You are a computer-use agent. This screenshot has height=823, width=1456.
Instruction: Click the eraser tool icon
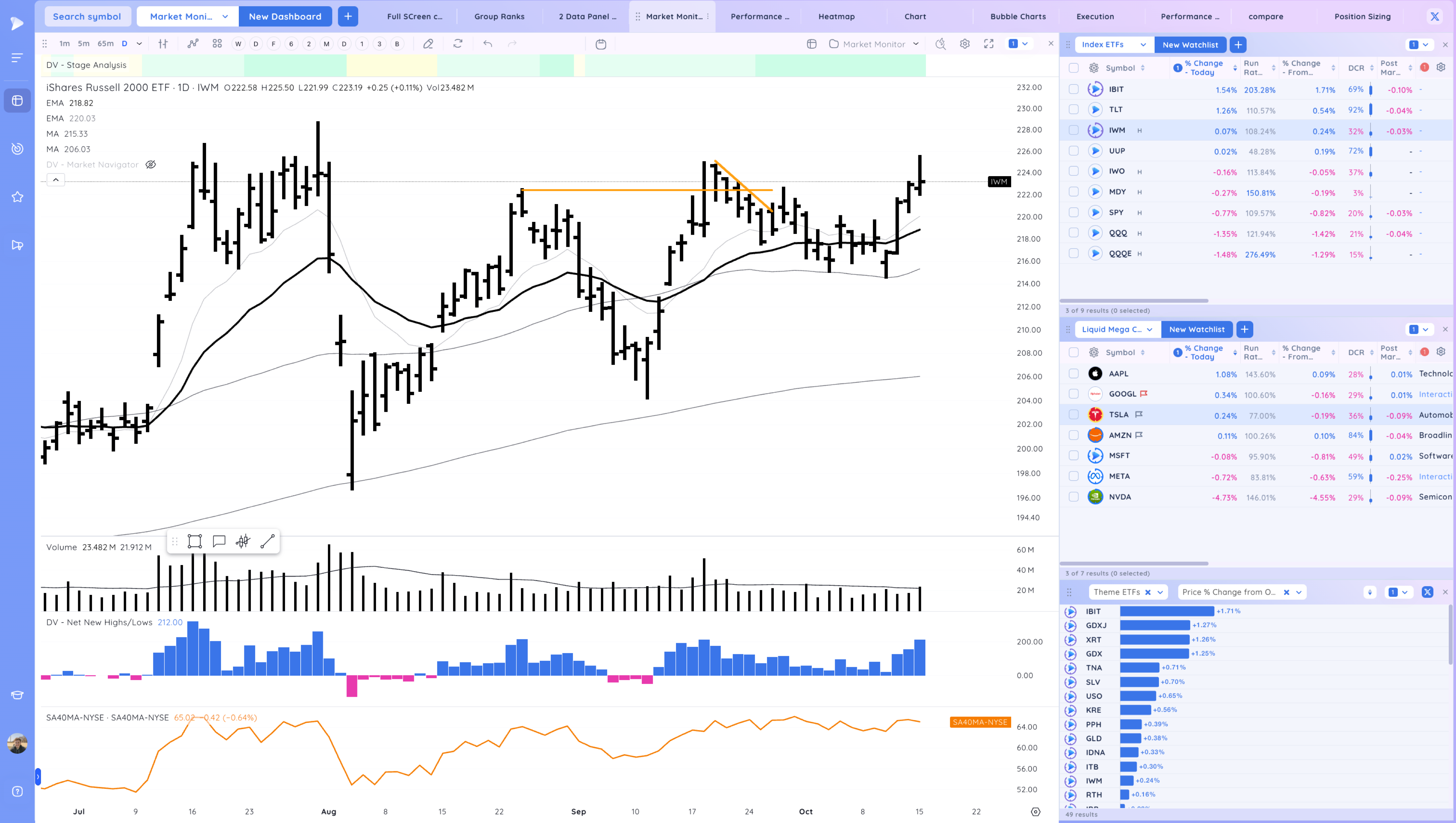coord(428,44)
